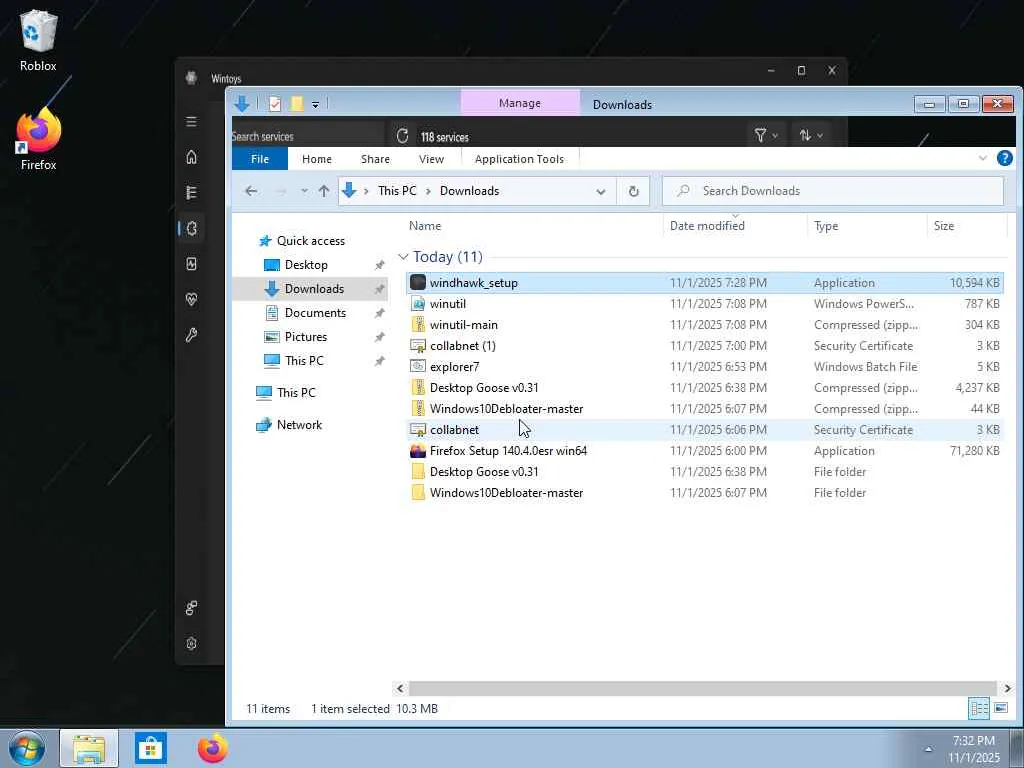Open the Home ribbon tab
1024x768 pixels.
coord(317,159)
